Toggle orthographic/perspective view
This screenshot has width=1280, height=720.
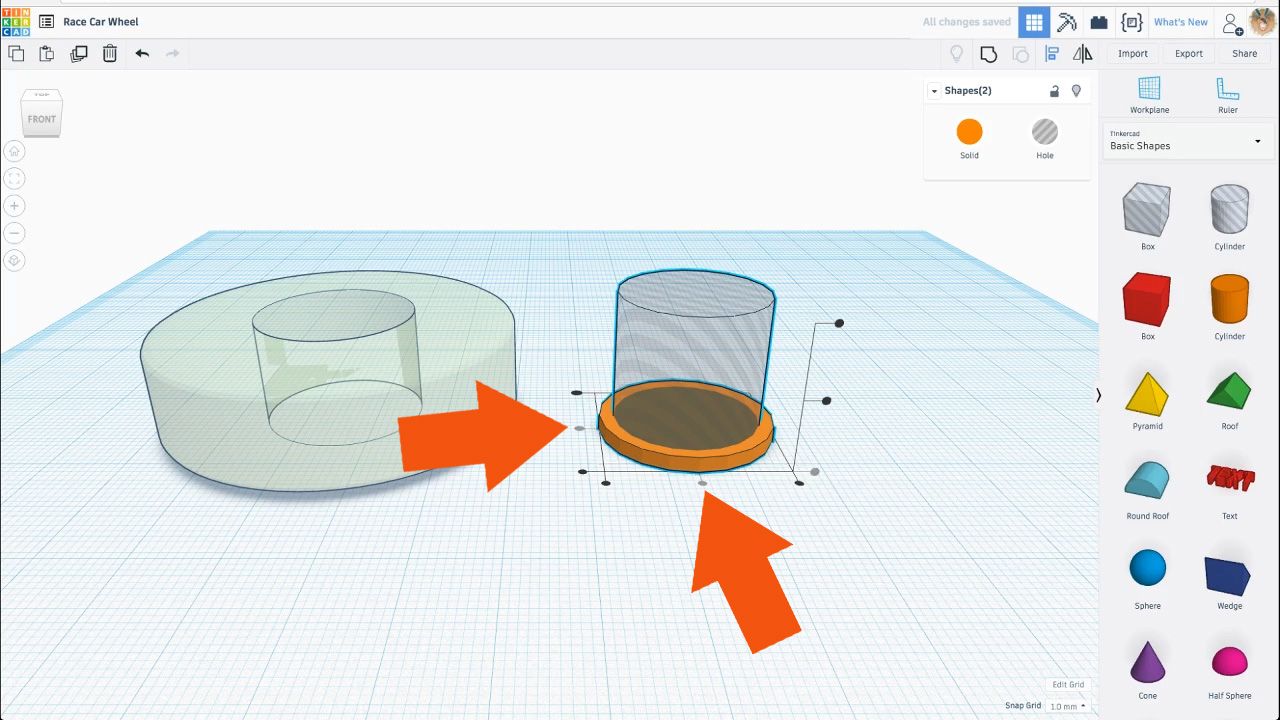(14, 260)
